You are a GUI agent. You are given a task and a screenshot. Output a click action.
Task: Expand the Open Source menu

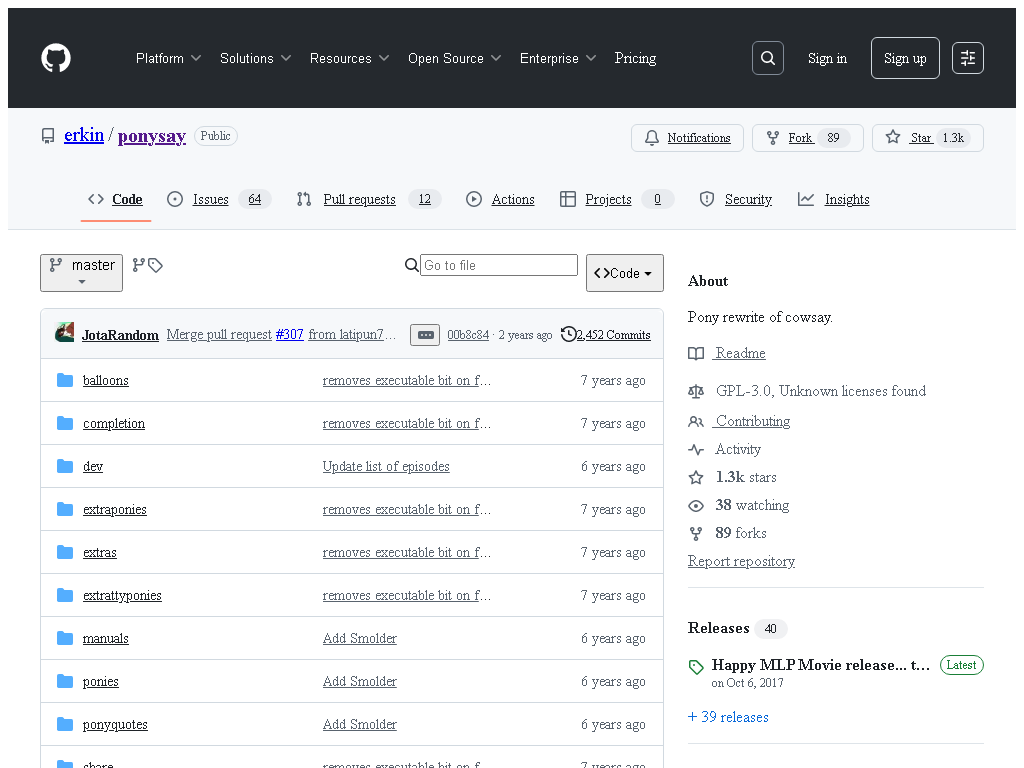tap(455, 58)
